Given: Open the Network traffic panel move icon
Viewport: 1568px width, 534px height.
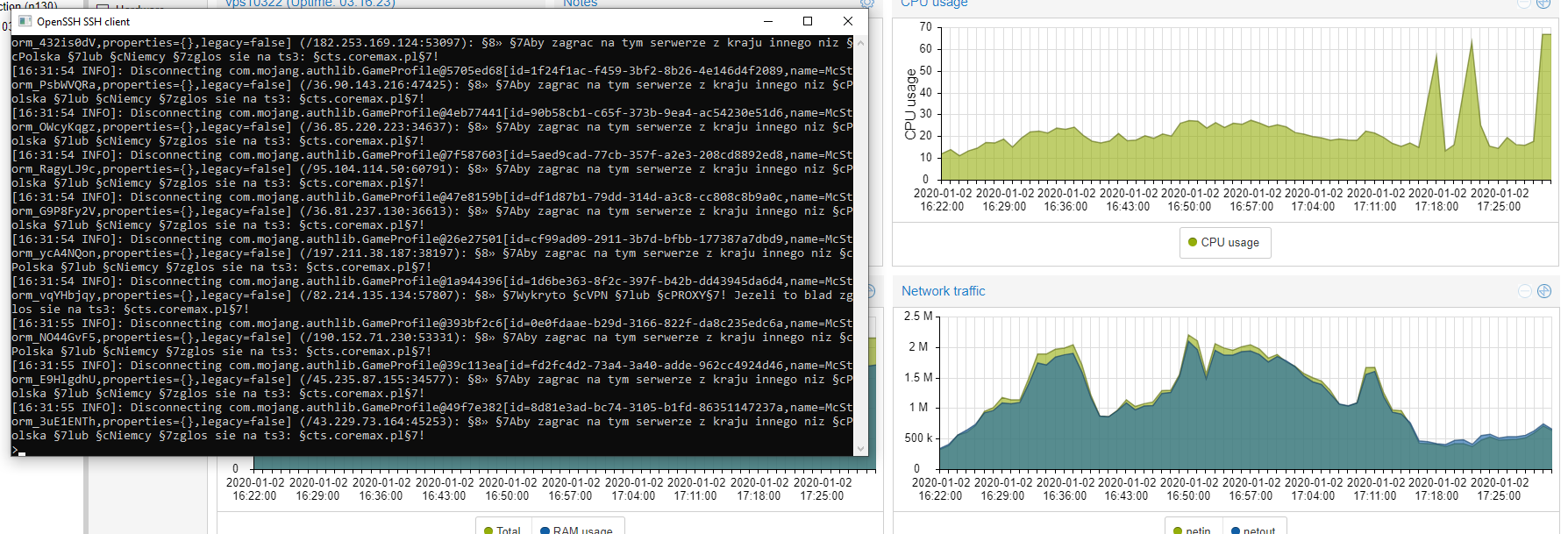Looking at the screenshot, I should (x=1544, y=291).
